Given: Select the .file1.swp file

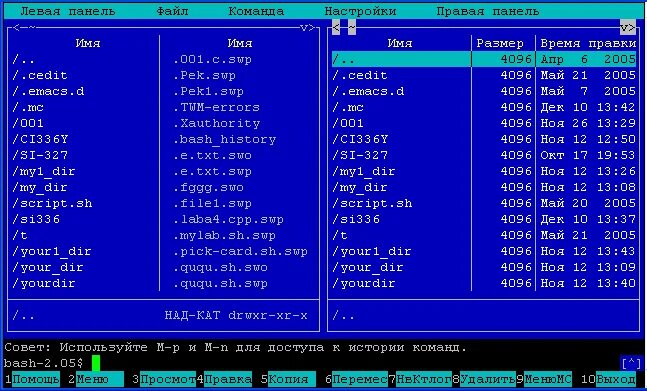Looking at the screenshot, I should 212,204.
